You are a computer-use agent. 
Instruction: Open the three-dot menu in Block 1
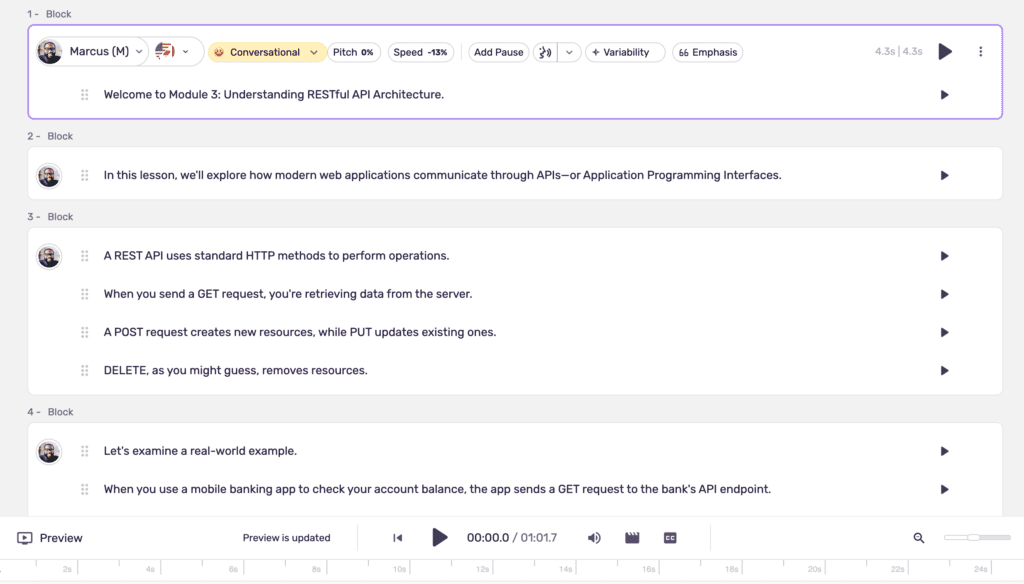[981, 52]
